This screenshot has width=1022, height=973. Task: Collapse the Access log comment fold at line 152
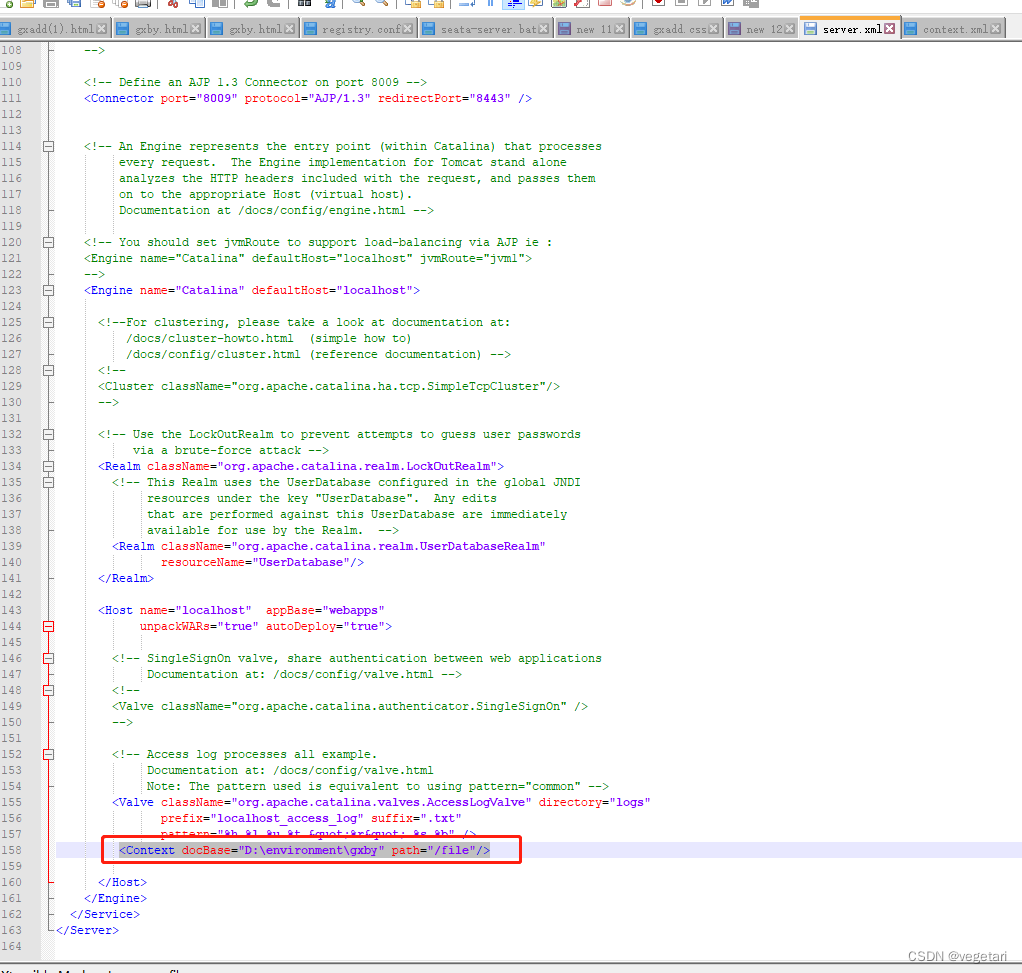click(x=48, y=755)
